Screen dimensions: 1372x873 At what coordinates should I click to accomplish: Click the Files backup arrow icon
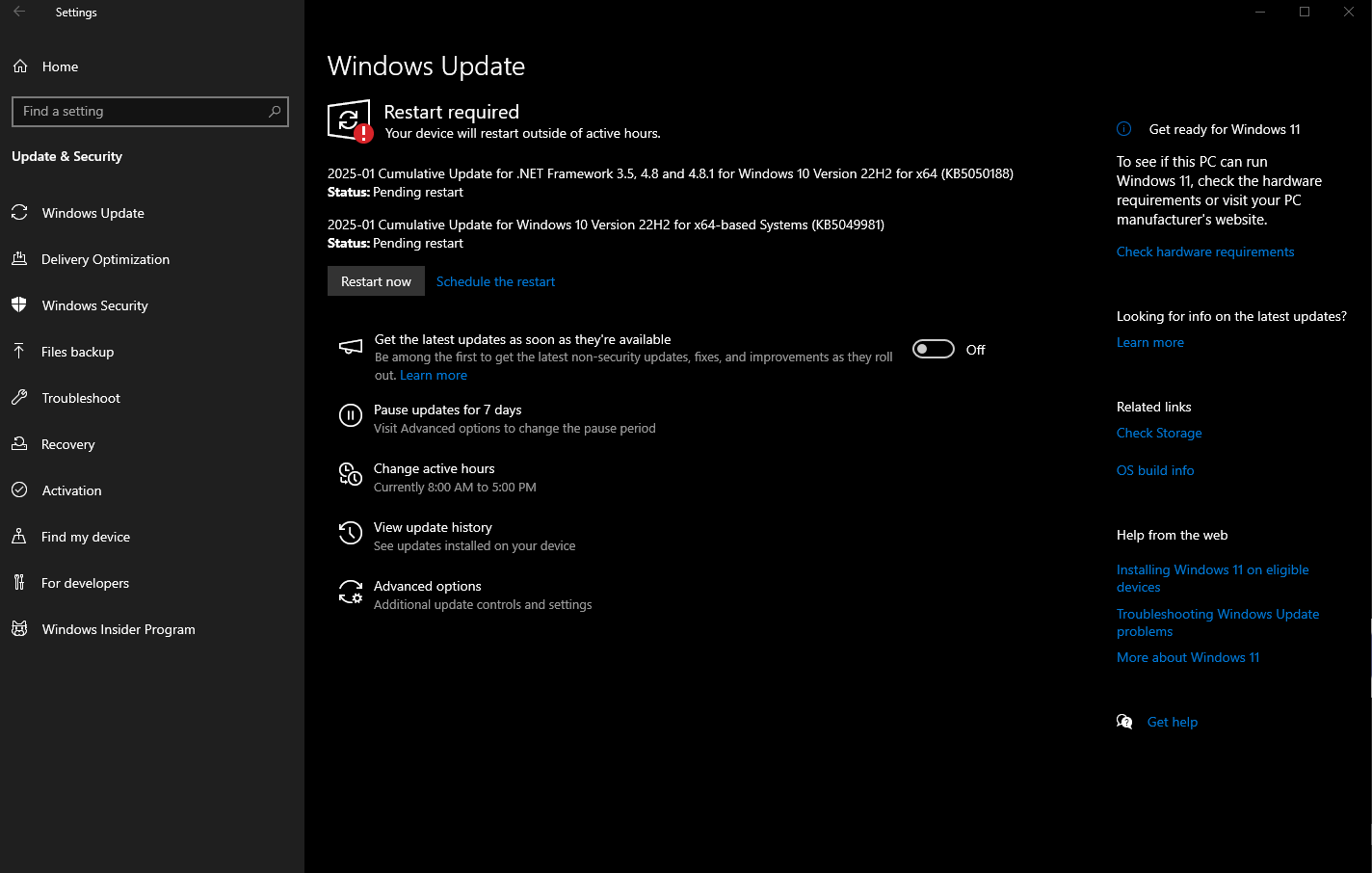19,352
